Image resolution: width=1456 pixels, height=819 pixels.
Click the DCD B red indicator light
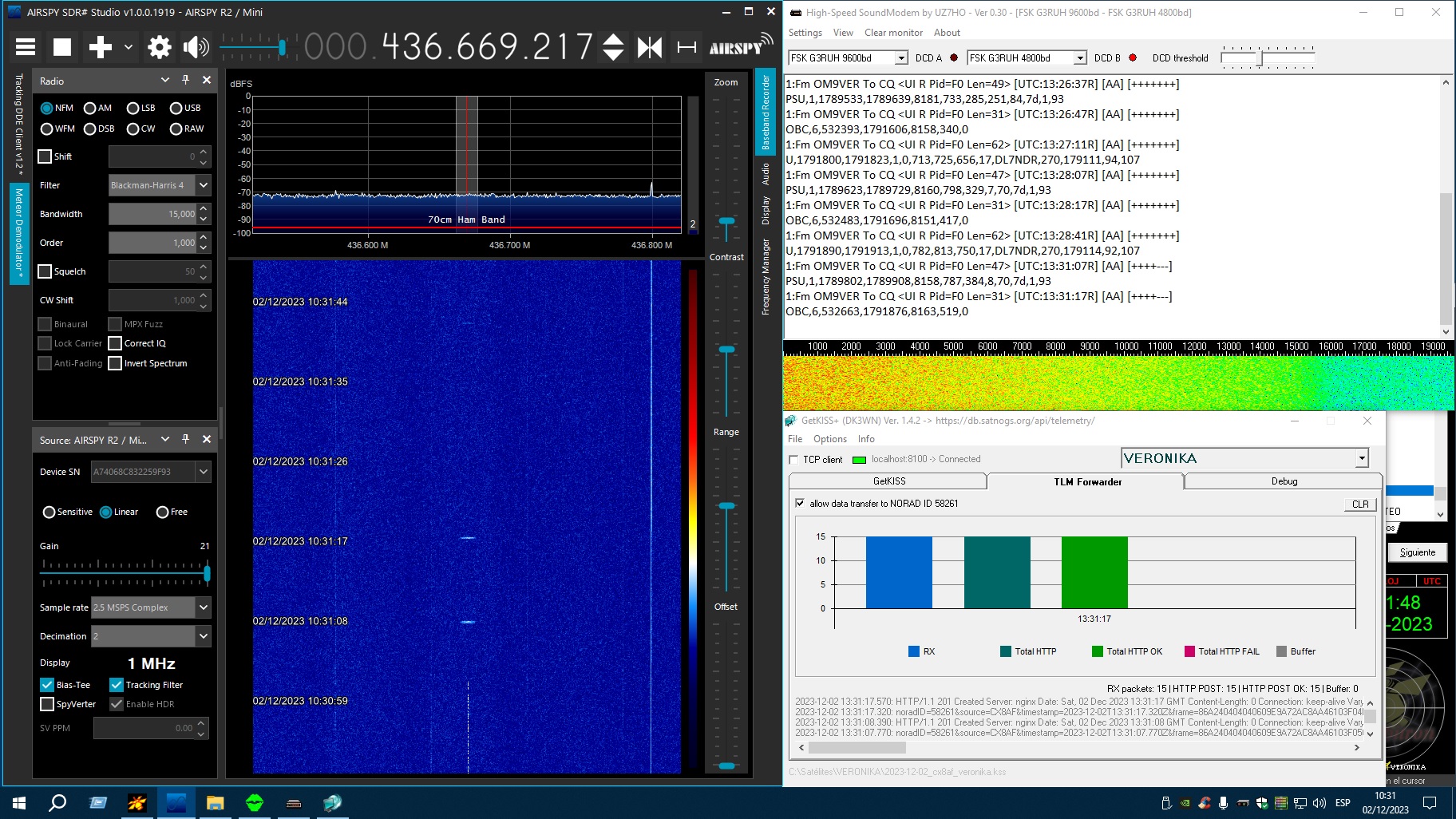[x=1132, y=57]
